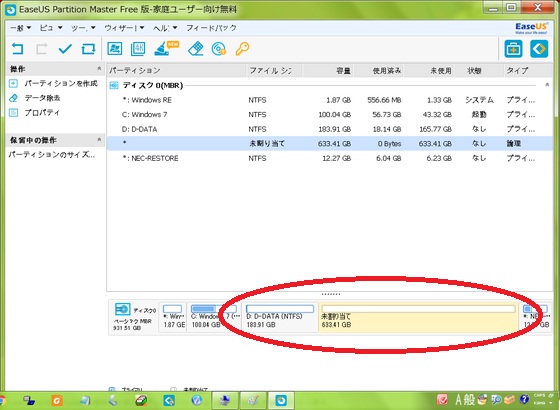The image size is (560, 410).
Task: Click the EaseUS taskbar button
Action: point(281,400)
